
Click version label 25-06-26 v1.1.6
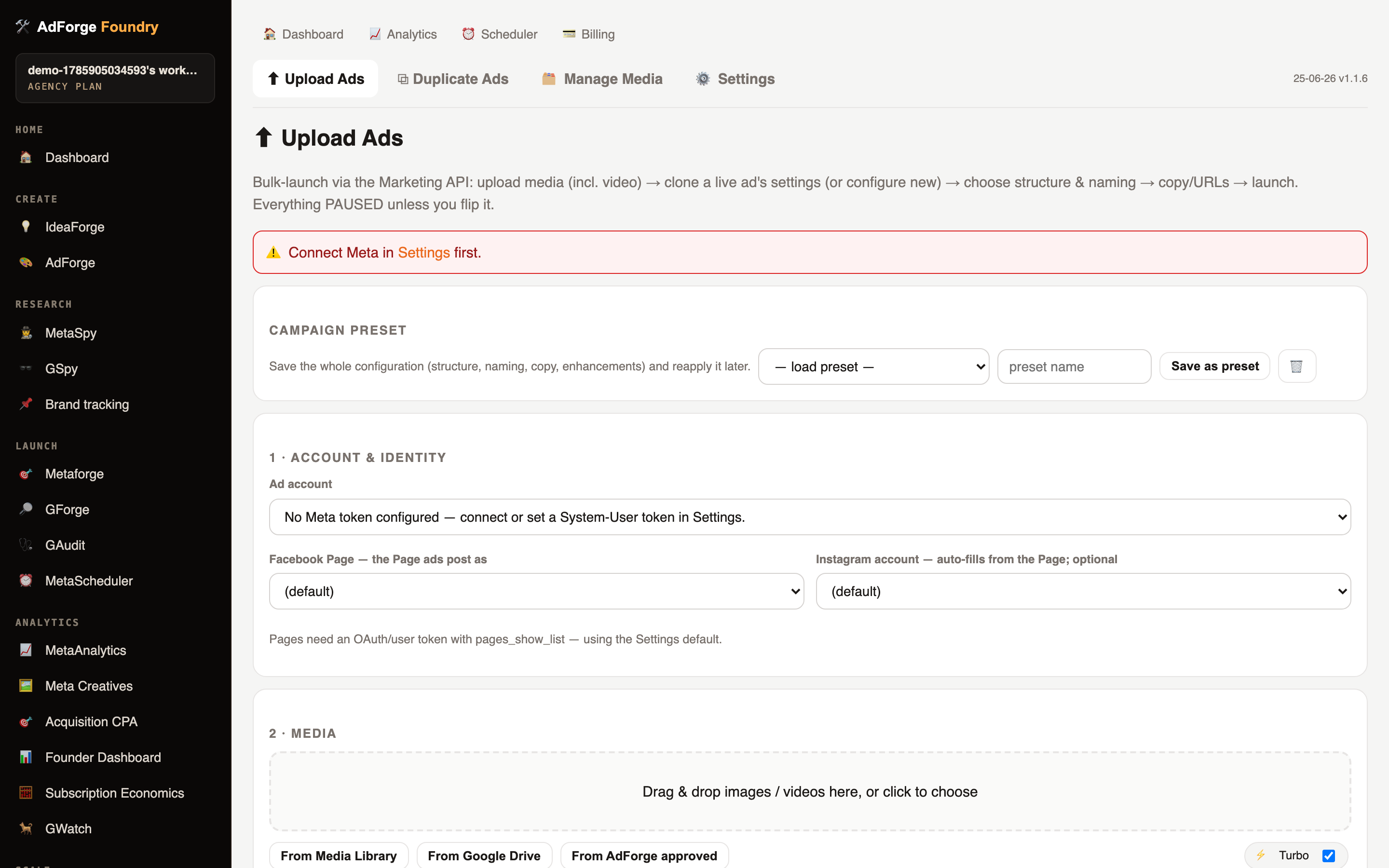tap(1330, 79)
